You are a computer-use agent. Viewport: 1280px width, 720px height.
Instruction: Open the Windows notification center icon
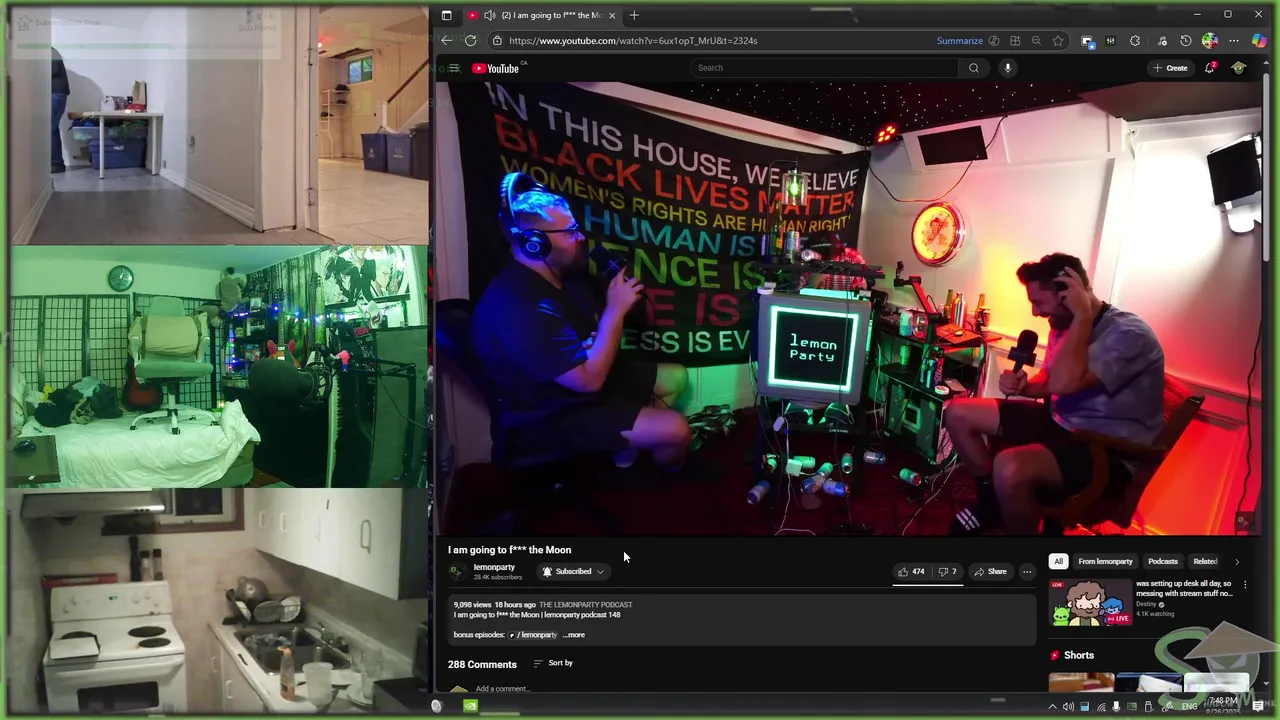pyautogui.click(x=1258, y=707)
